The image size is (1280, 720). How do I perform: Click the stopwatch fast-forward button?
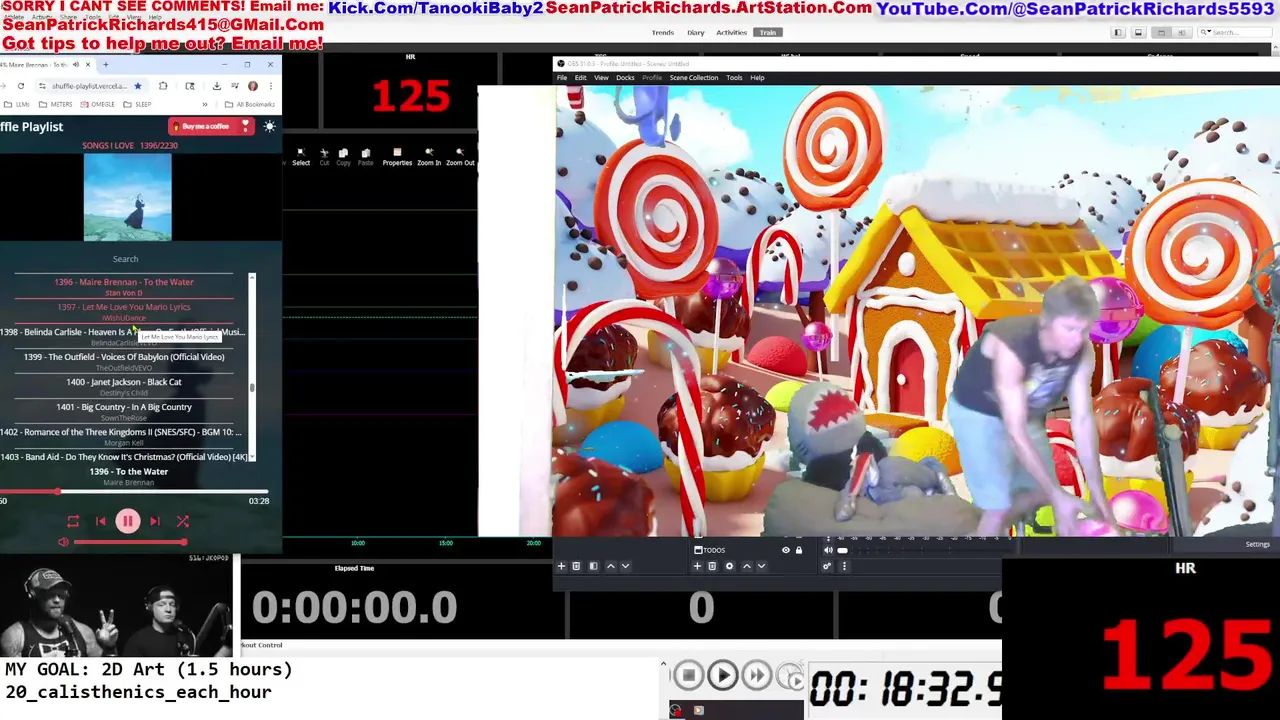(x=757, y=676)
